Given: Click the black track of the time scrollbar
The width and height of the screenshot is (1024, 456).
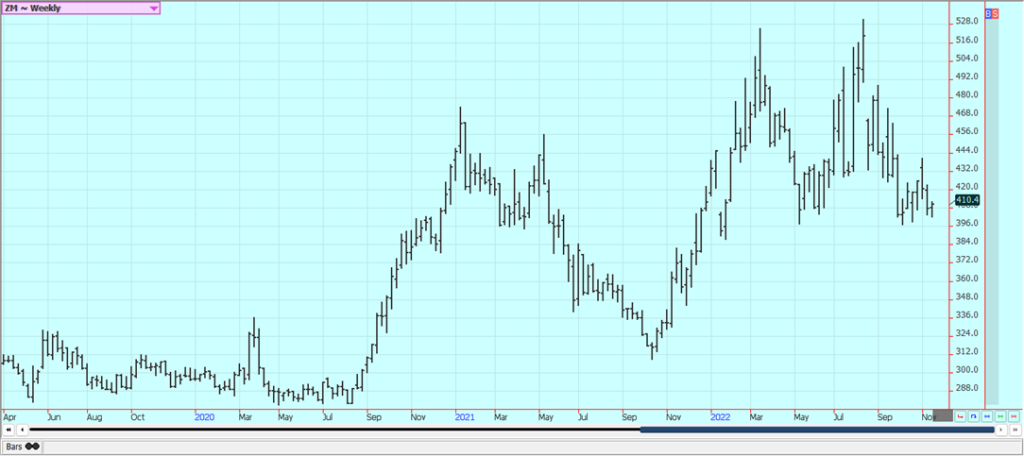Looking at the screenshot, I should click(x=335, y=430).
